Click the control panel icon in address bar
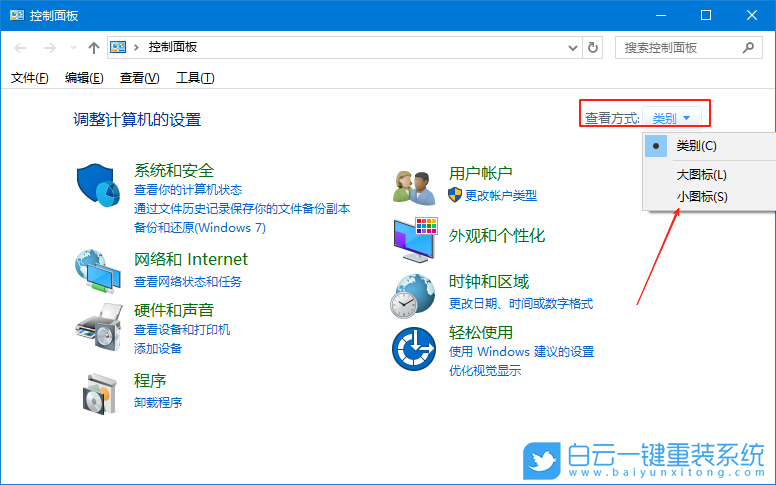776x485 pixels. tap(118, 48)
